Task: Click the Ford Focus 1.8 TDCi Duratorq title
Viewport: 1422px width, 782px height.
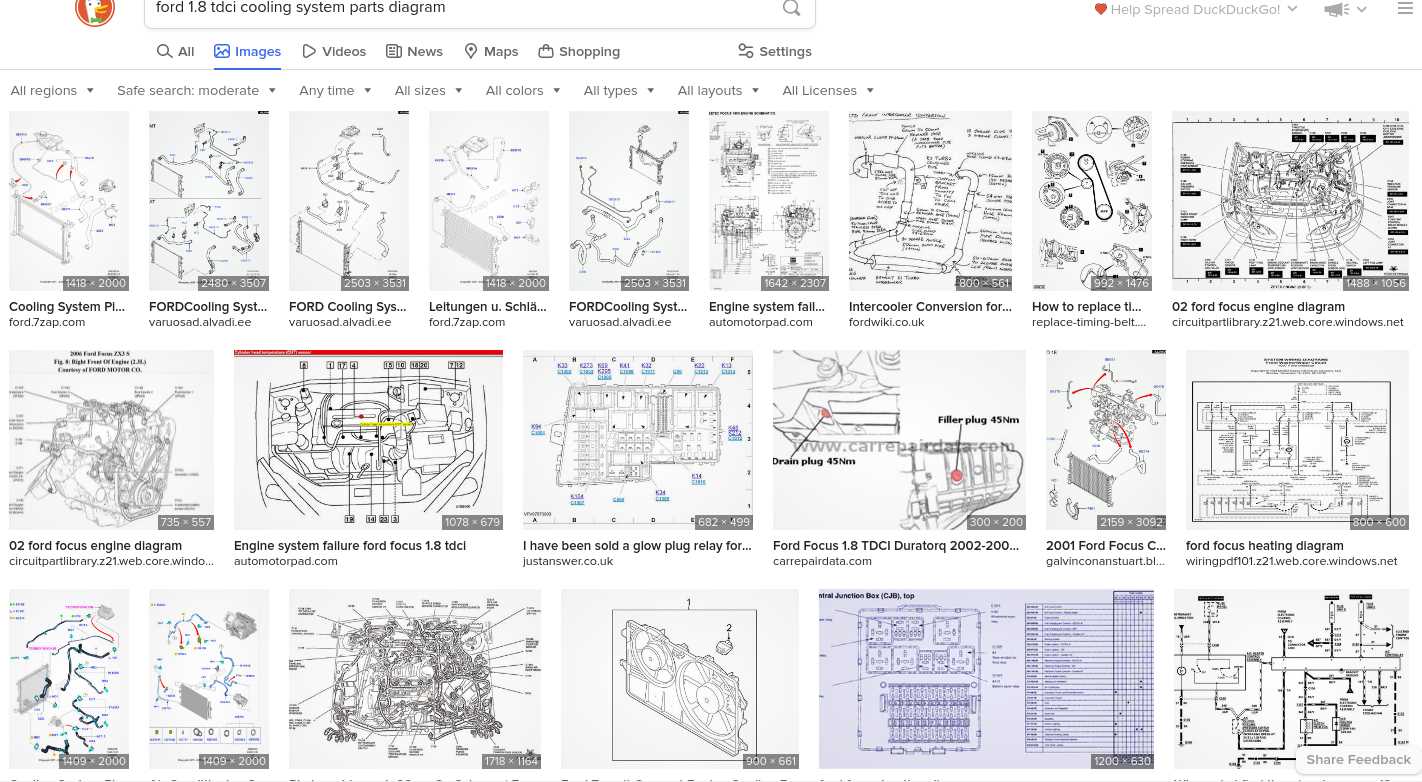Action: [896, 546]
